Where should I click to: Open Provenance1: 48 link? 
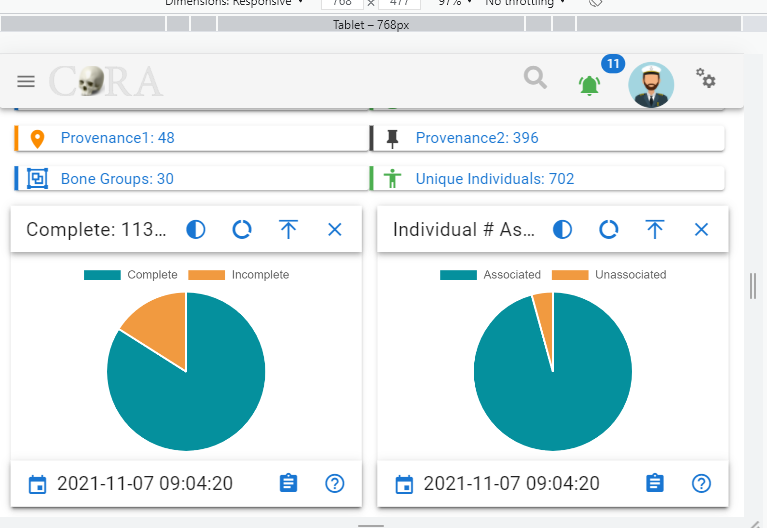coord(117,138)
